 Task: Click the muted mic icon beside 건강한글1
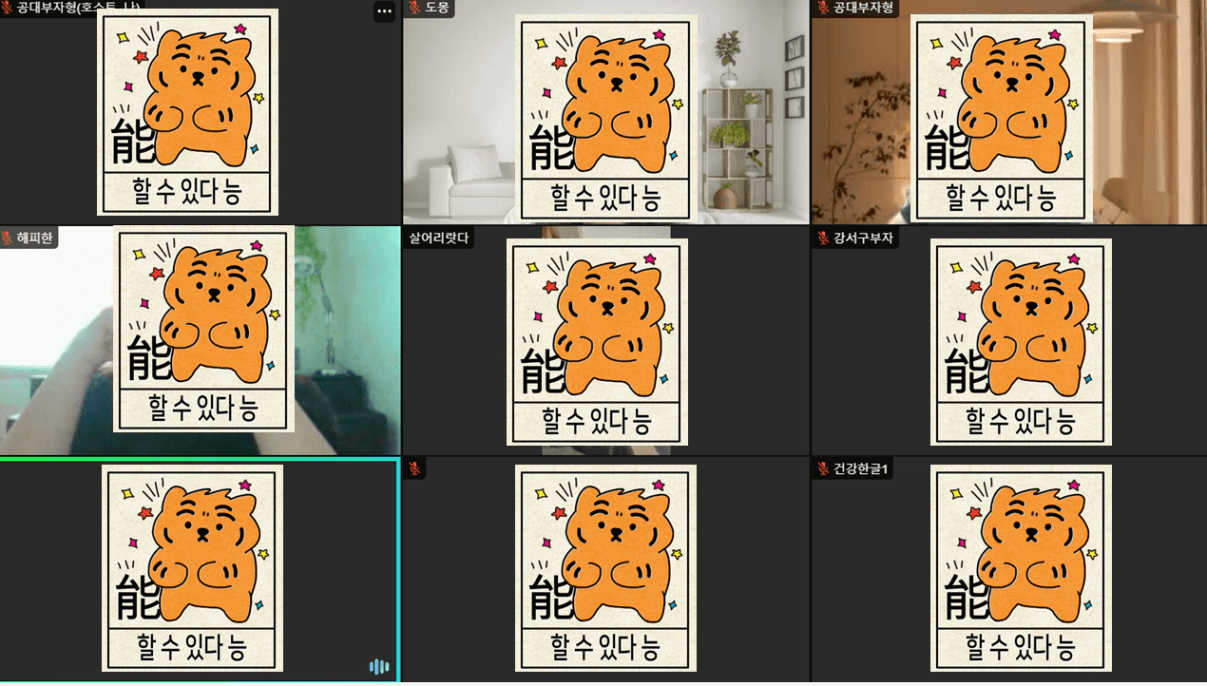pyautogui.click(x=823, y=469)
